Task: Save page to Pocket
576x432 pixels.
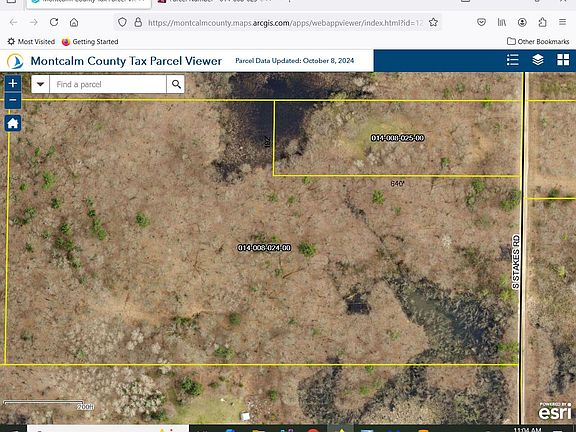Action: coord(481,22)
